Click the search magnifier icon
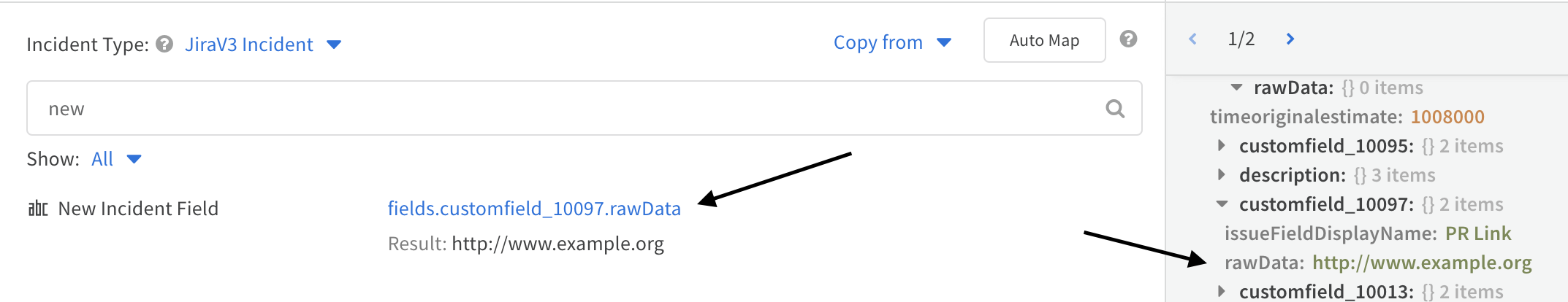This screenshot has height=302, width=1568. (1115, 109)
